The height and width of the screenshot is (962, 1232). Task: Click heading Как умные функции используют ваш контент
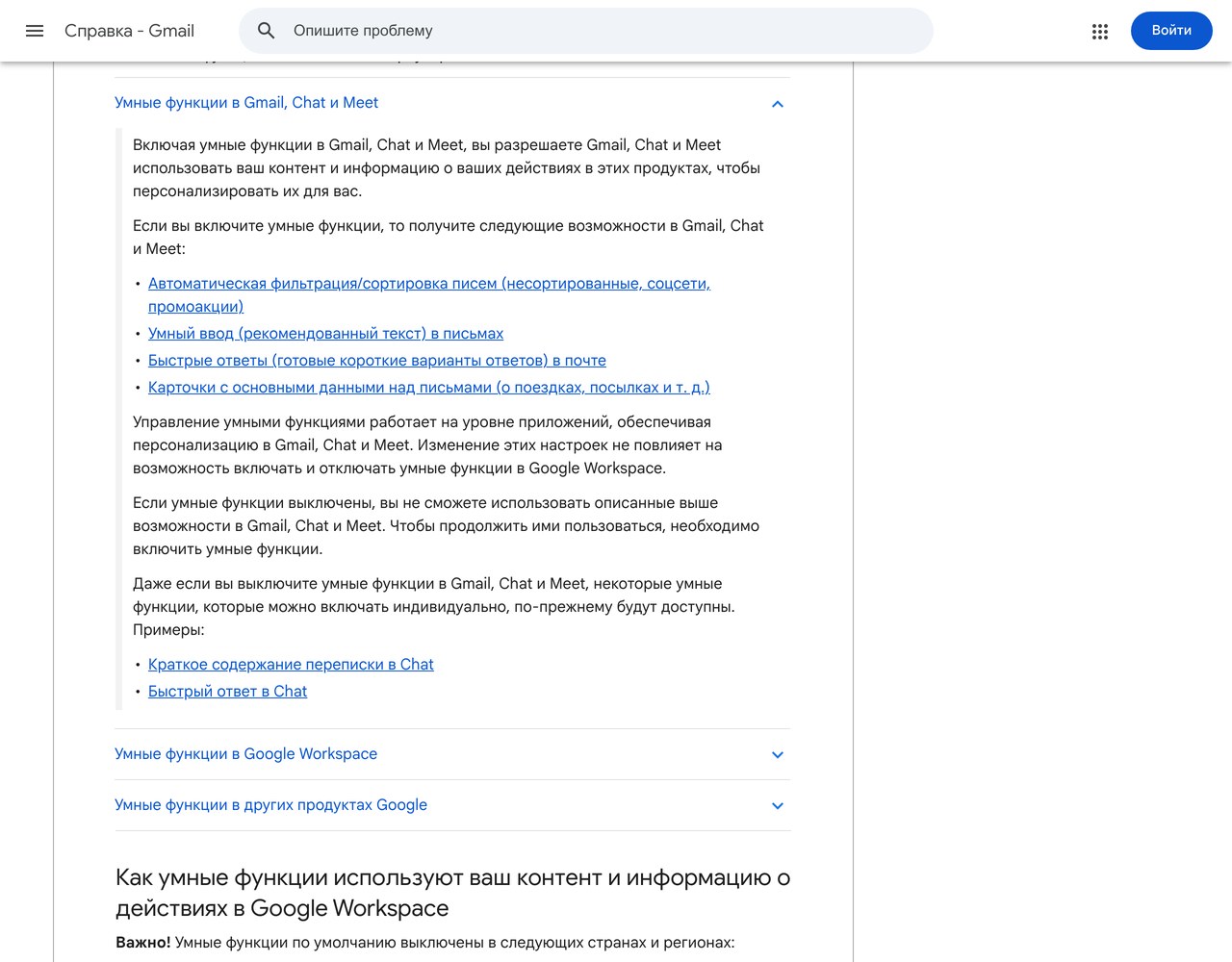452,893
